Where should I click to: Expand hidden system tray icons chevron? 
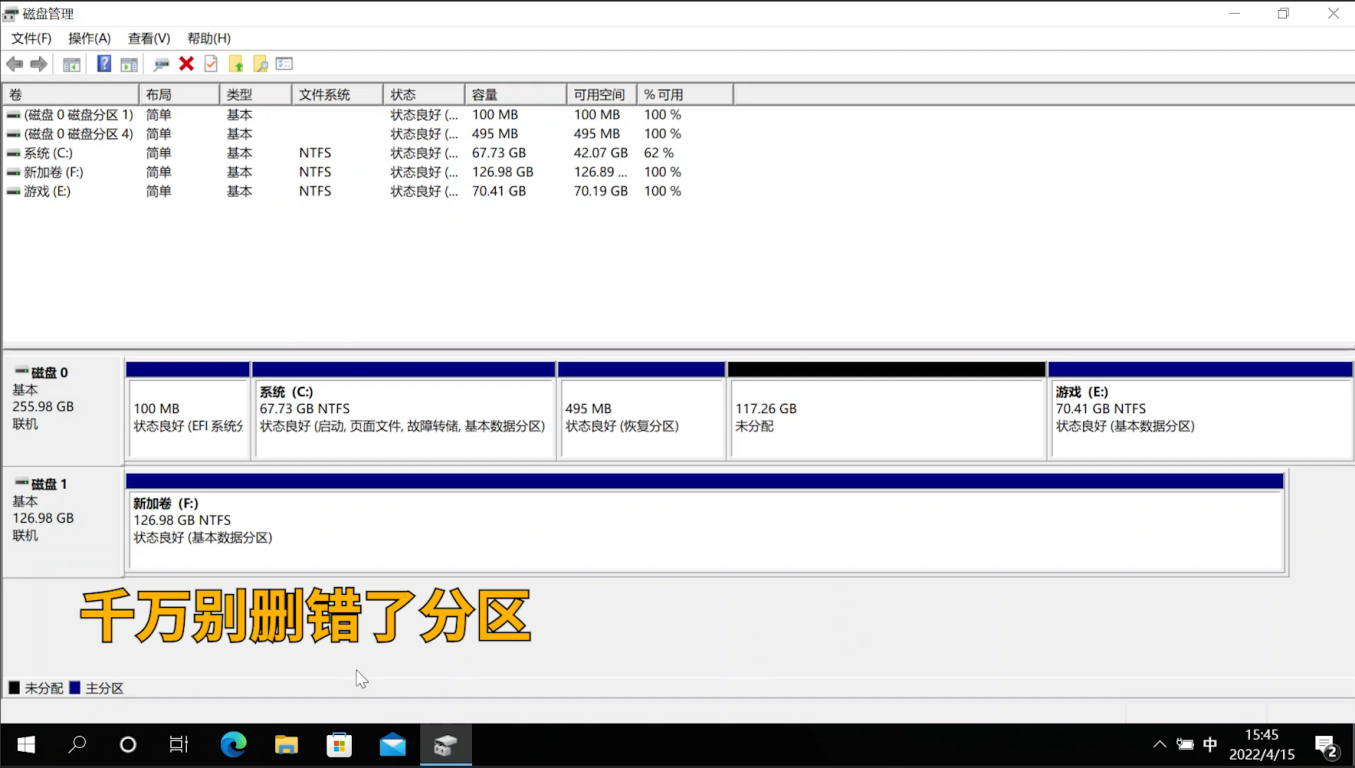[x=1159, y=745]
